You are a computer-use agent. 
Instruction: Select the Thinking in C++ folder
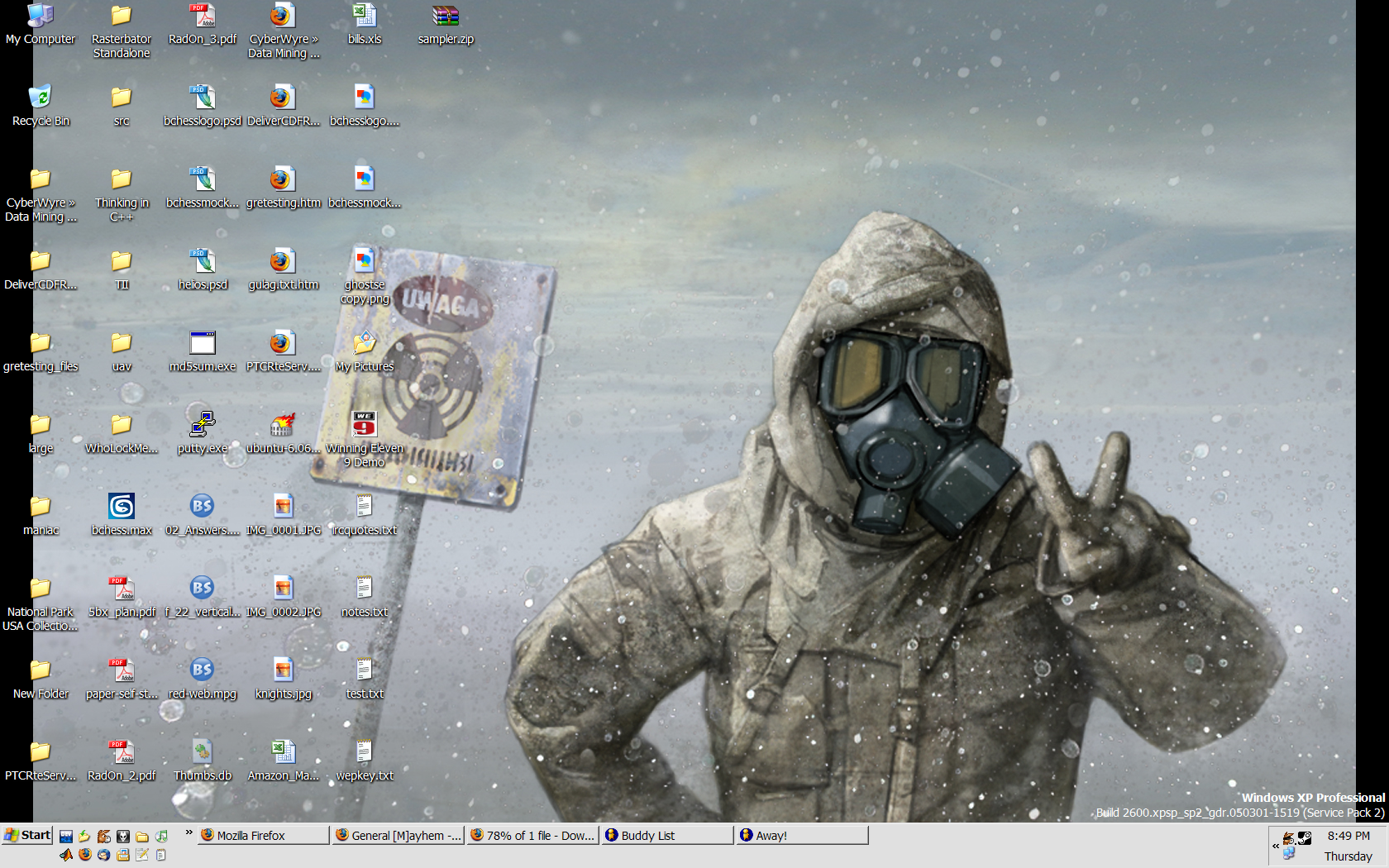pyautogui.click(x=122, y=194)
